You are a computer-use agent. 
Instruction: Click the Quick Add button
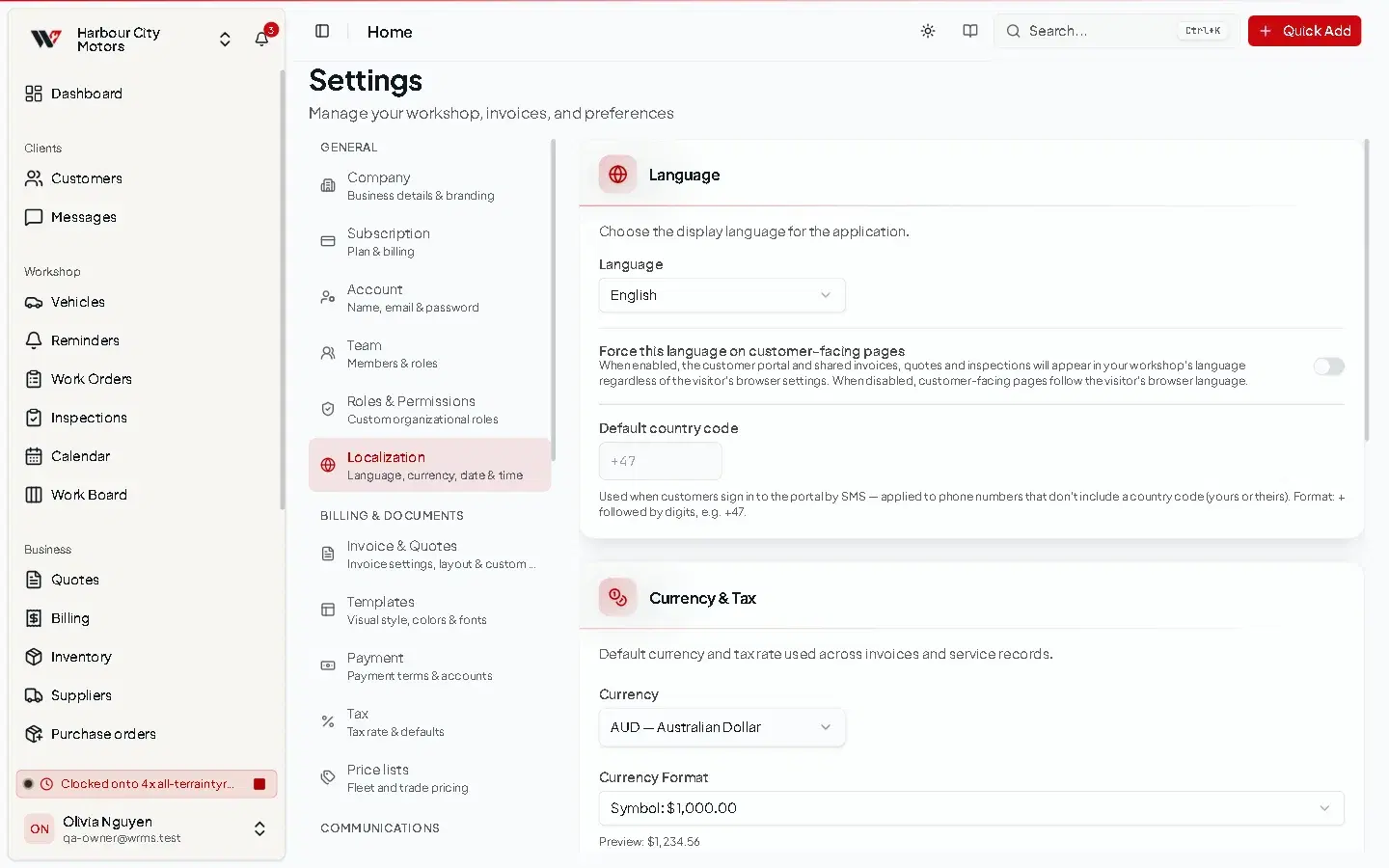1304,31
